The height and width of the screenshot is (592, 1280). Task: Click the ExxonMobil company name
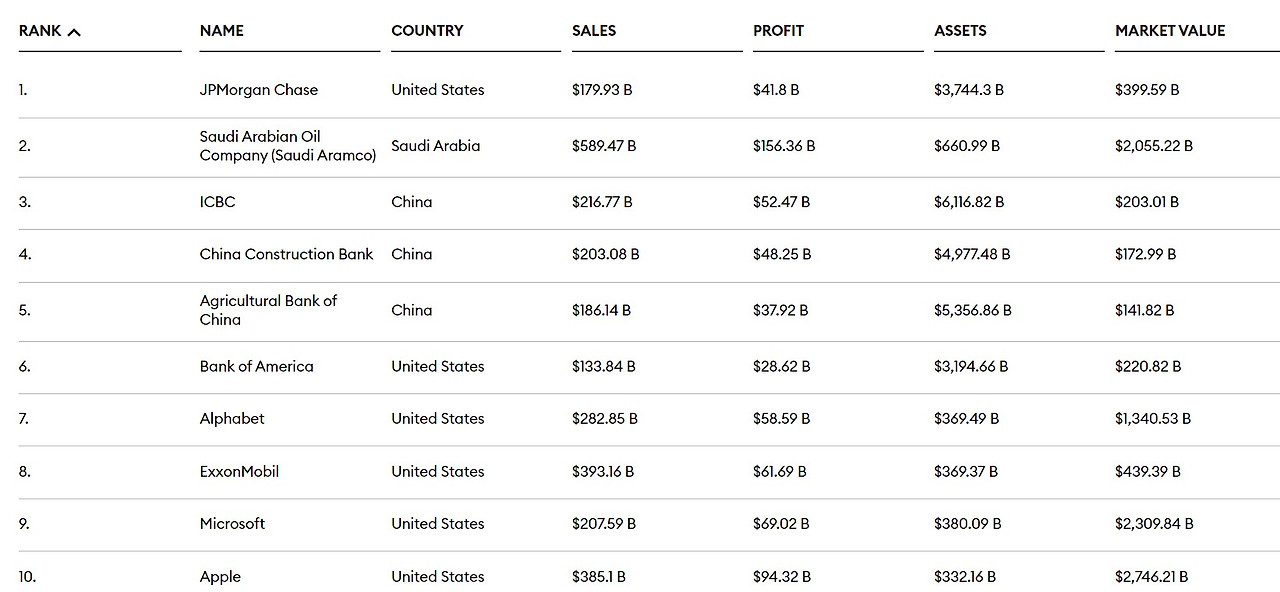239,471
